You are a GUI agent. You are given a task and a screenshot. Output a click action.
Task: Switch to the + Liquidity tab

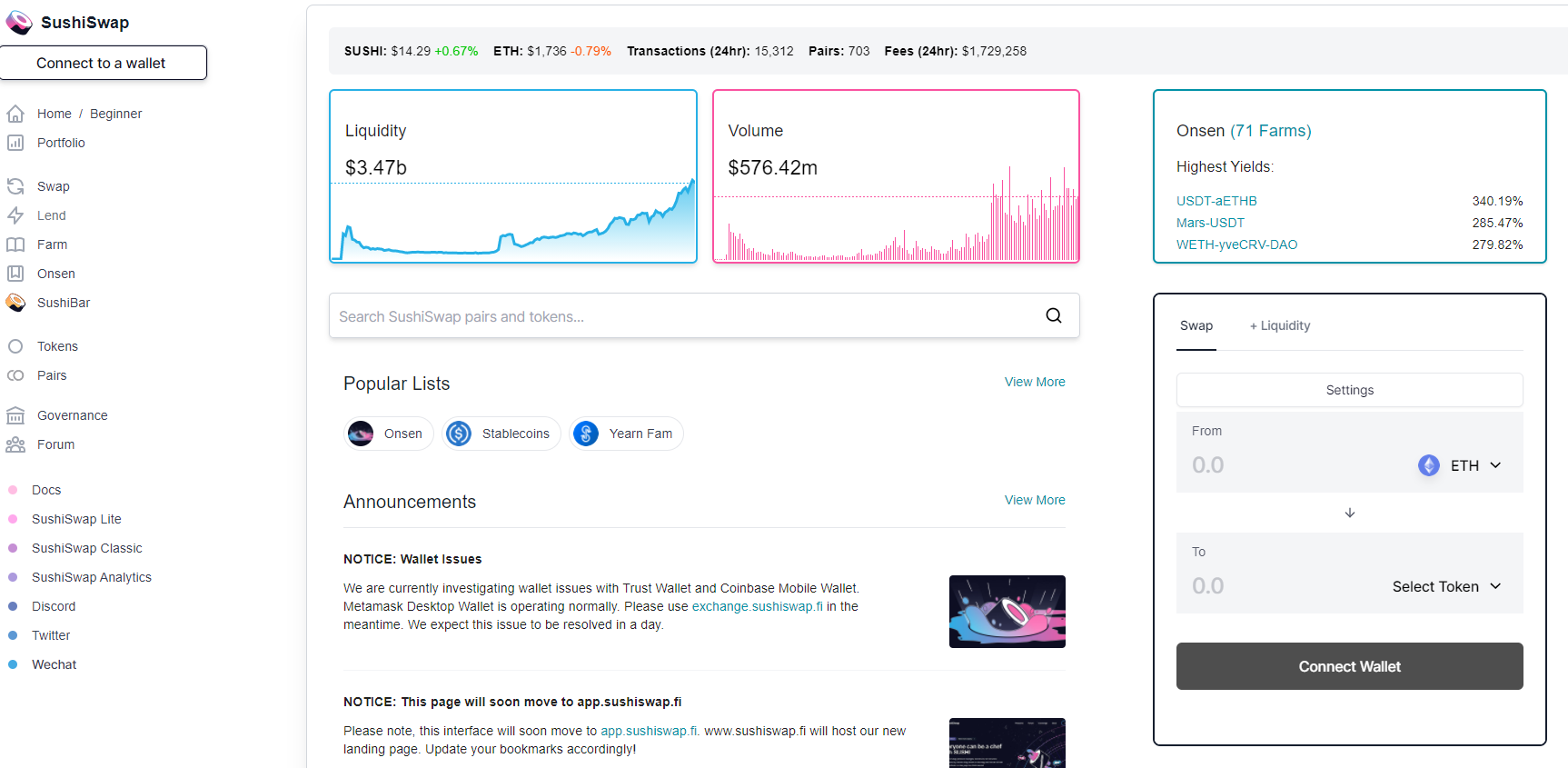pos(1280,325)
